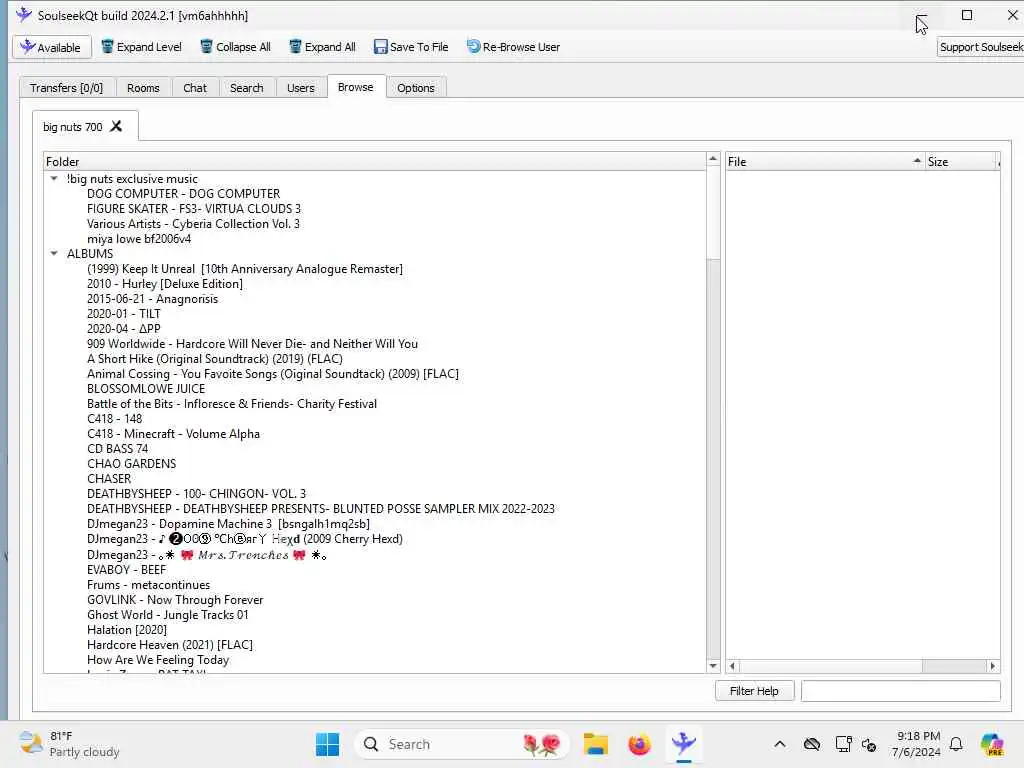Image resolution: width=1024 pixels, height=768 pixels.
Task: Select EVABOY - BEEF folder
Action: tap(126, 570)
